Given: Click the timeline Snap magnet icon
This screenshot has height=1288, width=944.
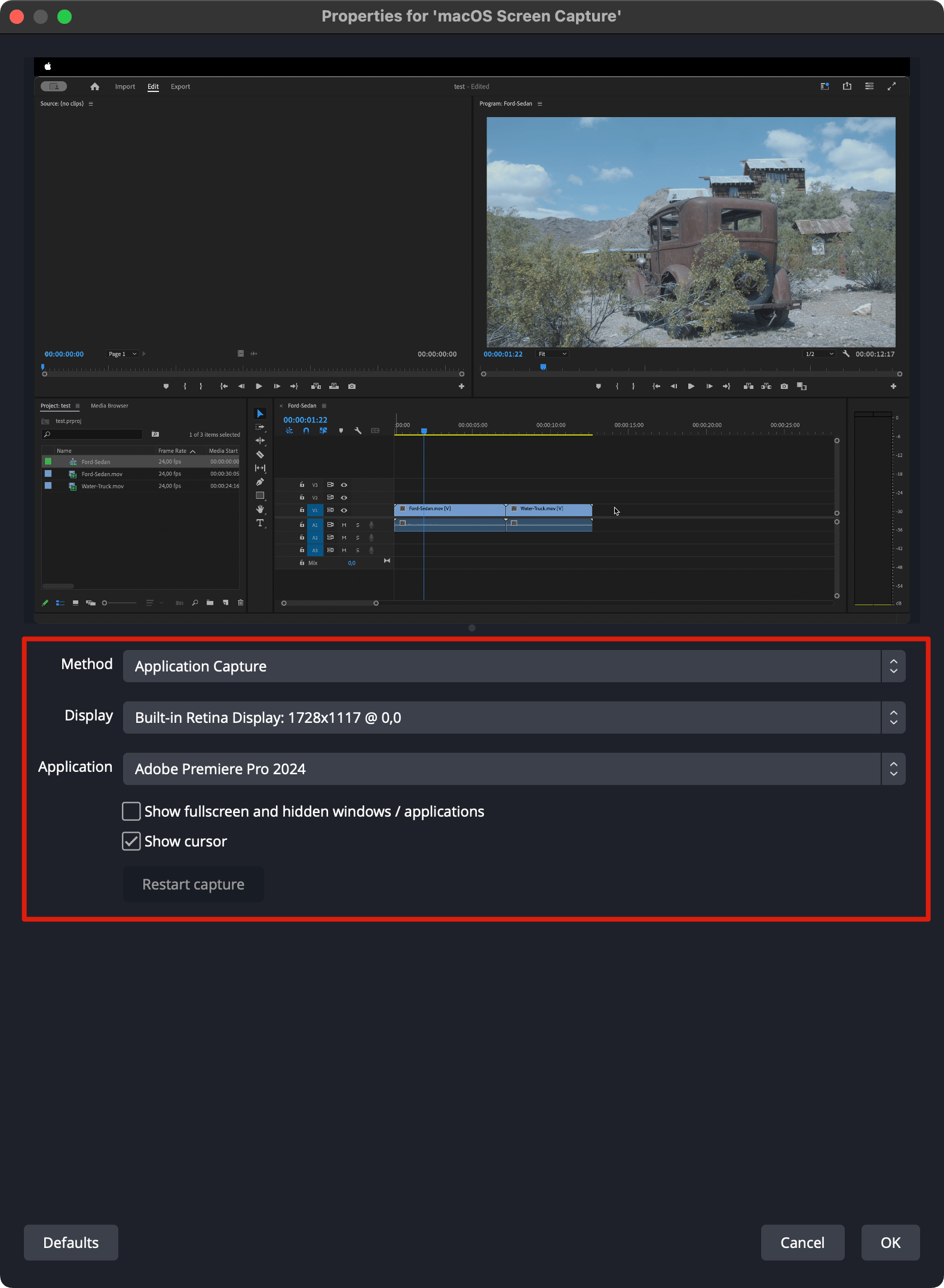Looking at the screenshot, I should (306, 431).
